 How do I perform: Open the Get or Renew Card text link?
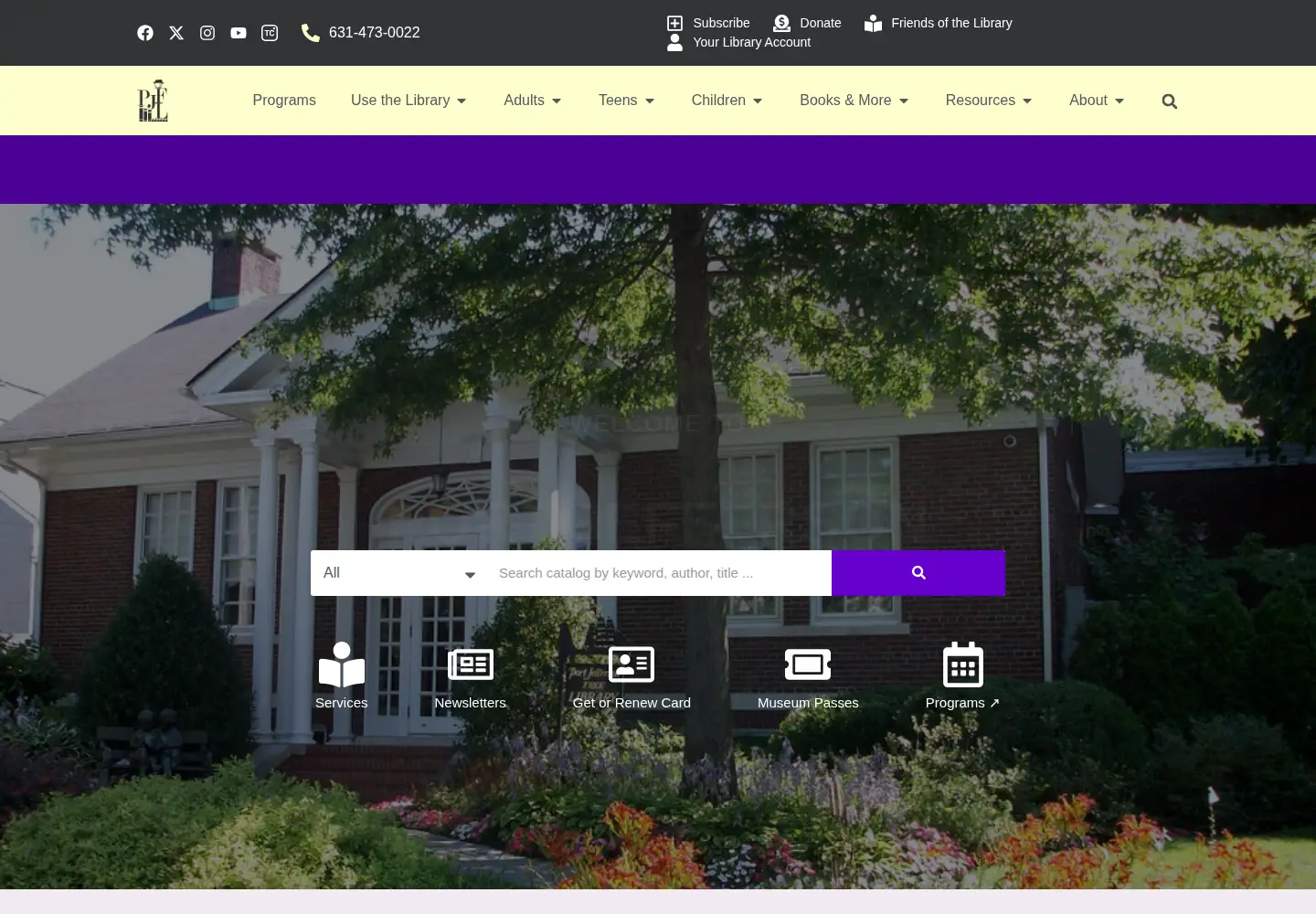coord(631,703)
